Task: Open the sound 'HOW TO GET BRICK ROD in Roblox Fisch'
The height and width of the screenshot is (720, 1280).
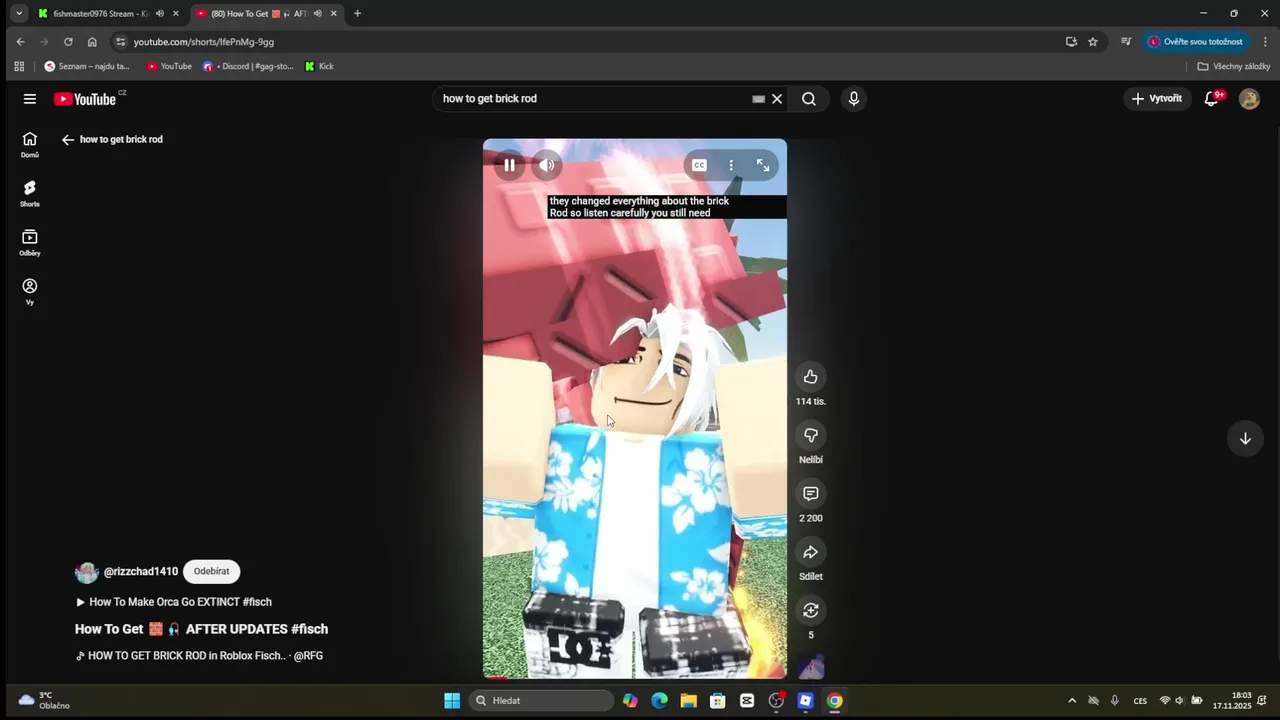Action: 199,656
